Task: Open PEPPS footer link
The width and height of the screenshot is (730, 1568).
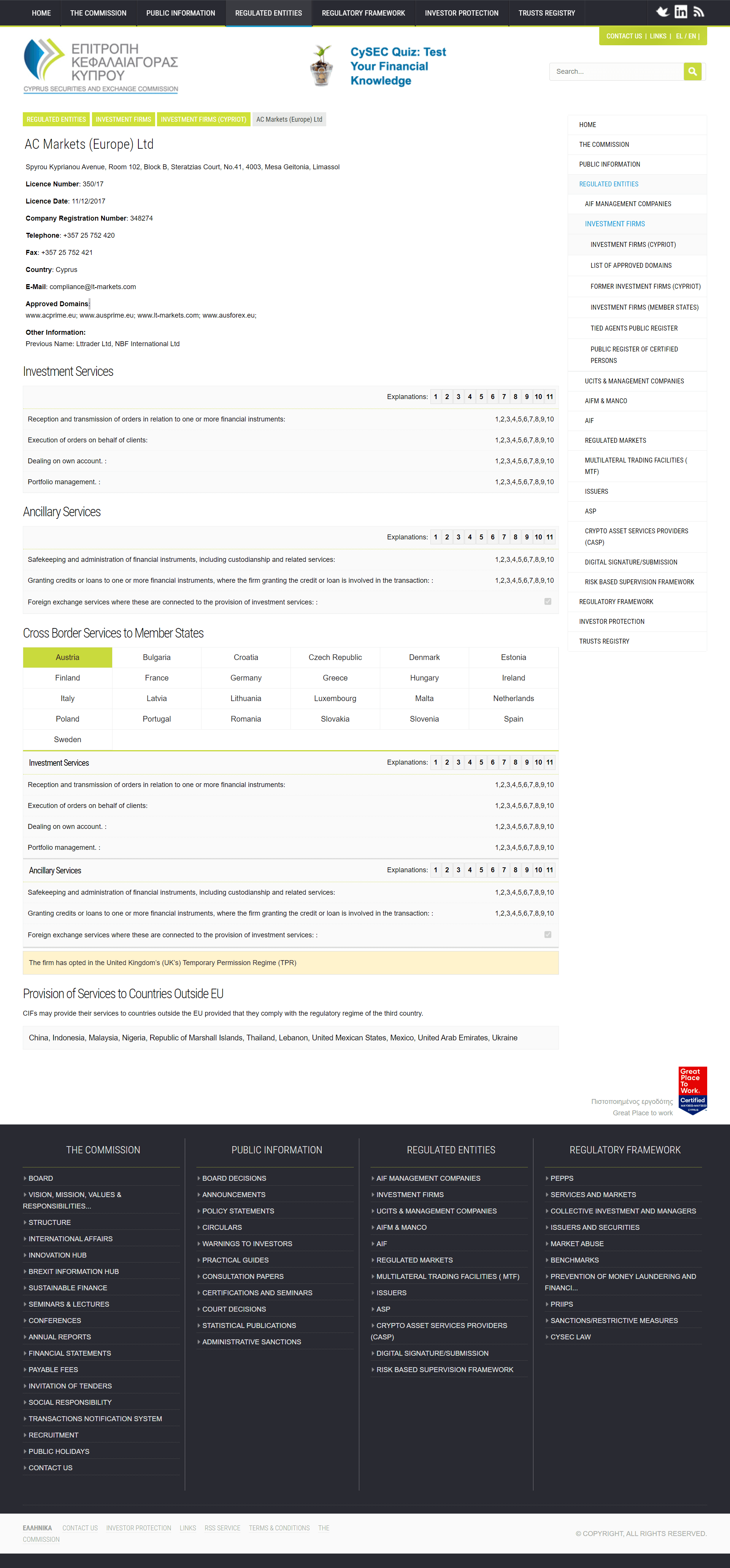Action: coord(562,1178)
